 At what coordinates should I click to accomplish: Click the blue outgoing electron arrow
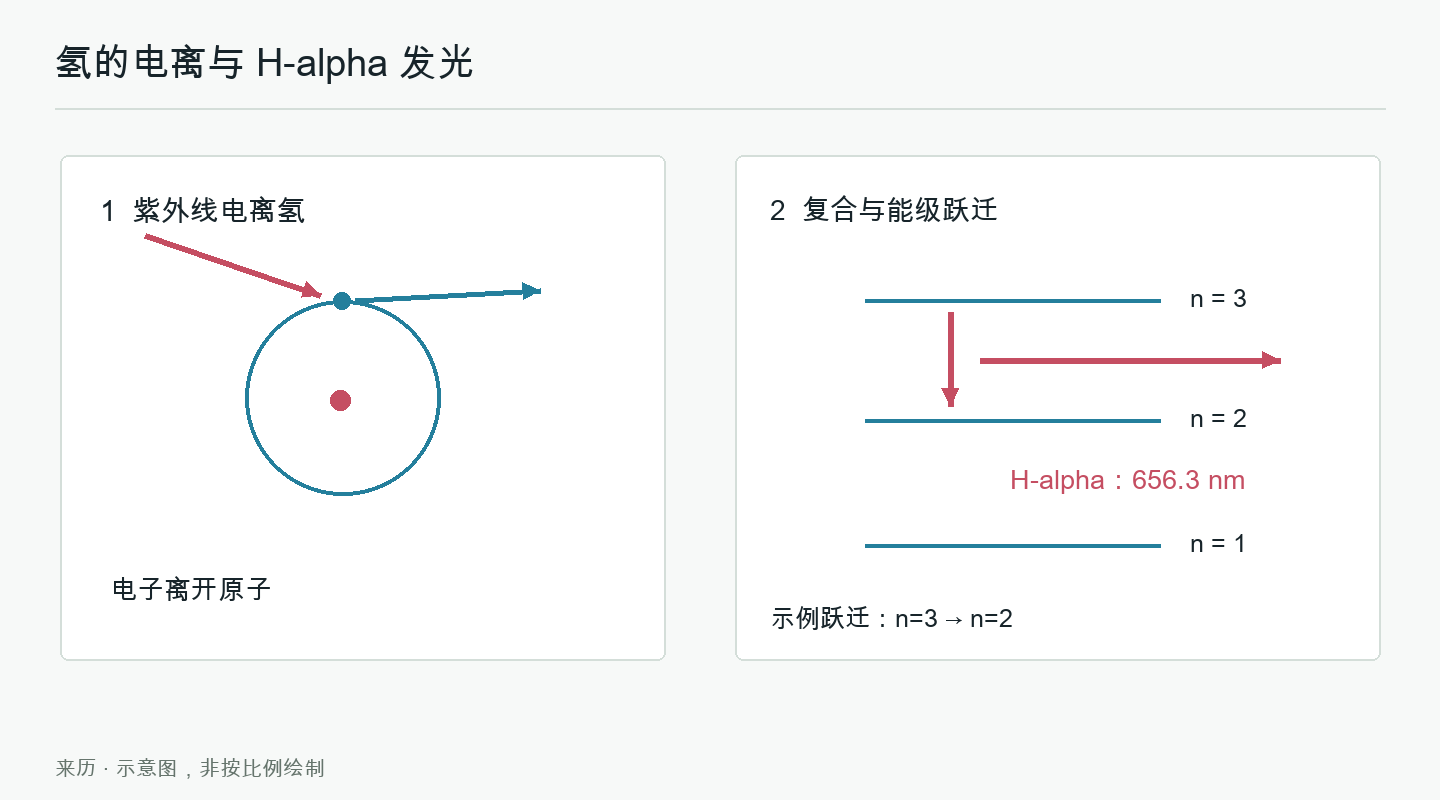pyautogui.click(x=447, y=295)
